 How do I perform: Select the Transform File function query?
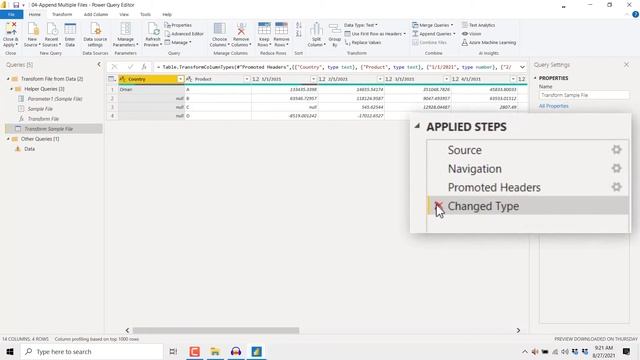pyautogui.click(x=43, y=118)
